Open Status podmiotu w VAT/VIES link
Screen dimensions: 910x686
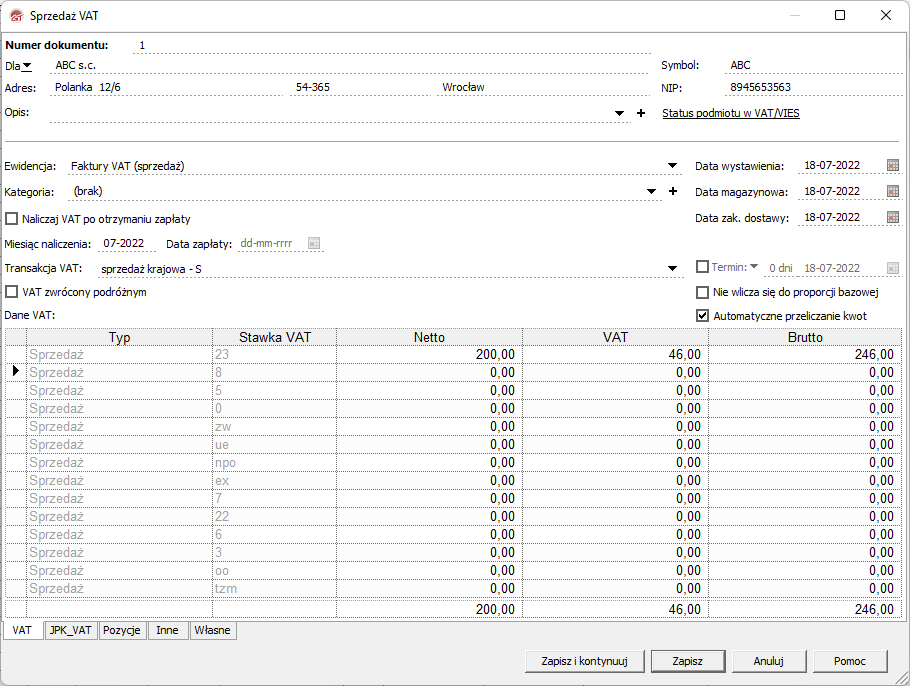(x=731, y=113)
